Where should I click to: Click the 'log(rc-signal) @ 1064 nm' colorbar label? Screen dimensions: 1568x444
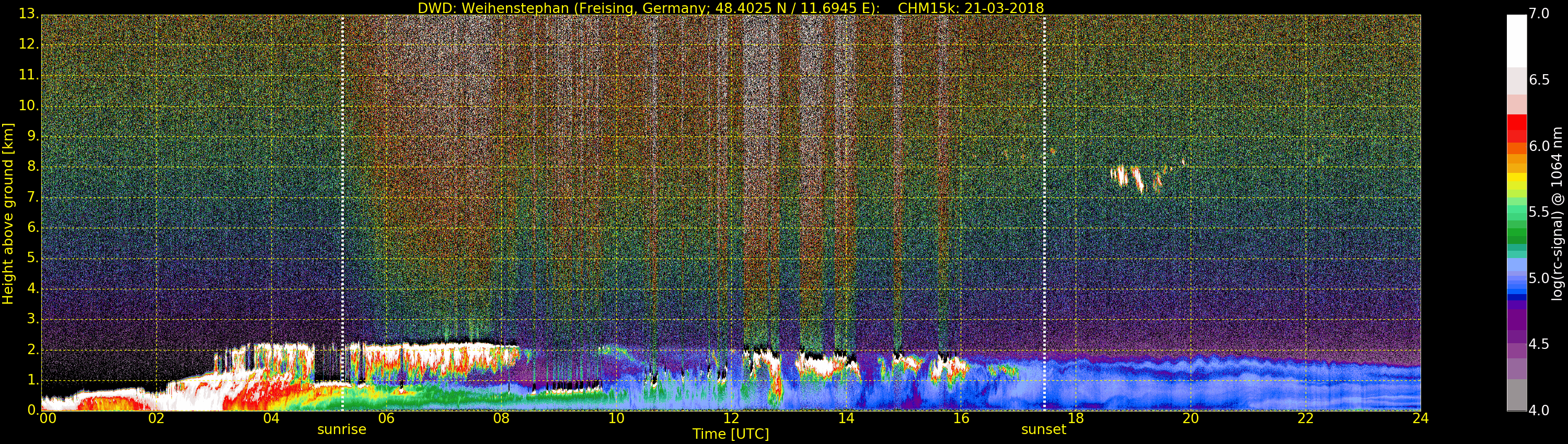pyautogui.click(x=1557, y=214)
